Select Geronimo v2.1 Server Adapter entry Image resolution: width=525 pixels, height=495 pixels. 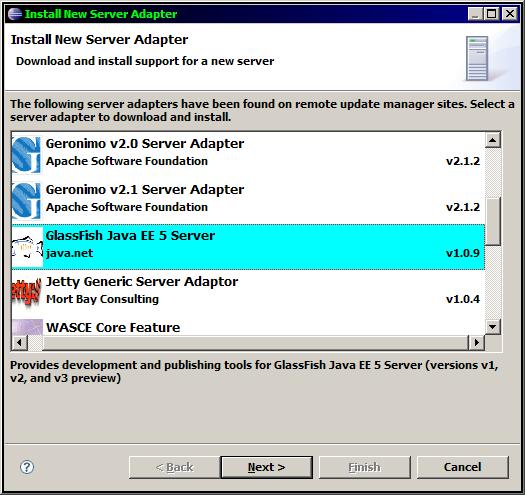tap(248, 201)
